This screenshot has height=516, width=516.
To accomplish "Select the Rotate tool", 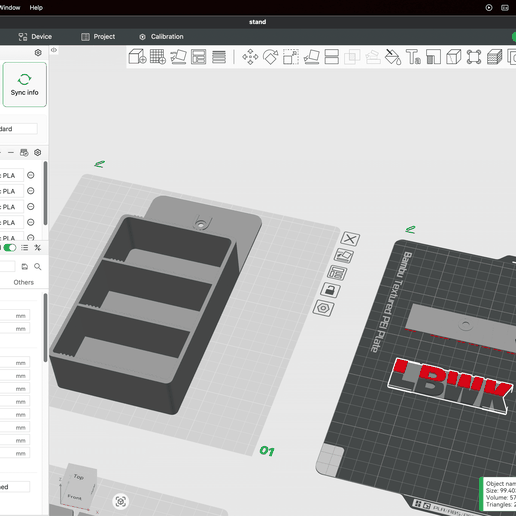I will (270, 57).
